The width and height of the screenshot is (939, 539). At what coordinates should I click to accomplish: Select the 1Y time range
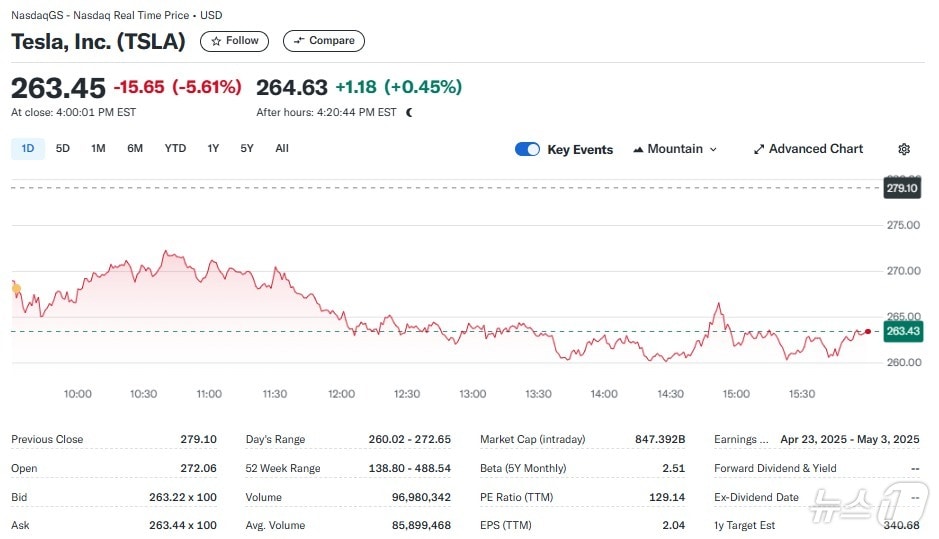(213, 148)
